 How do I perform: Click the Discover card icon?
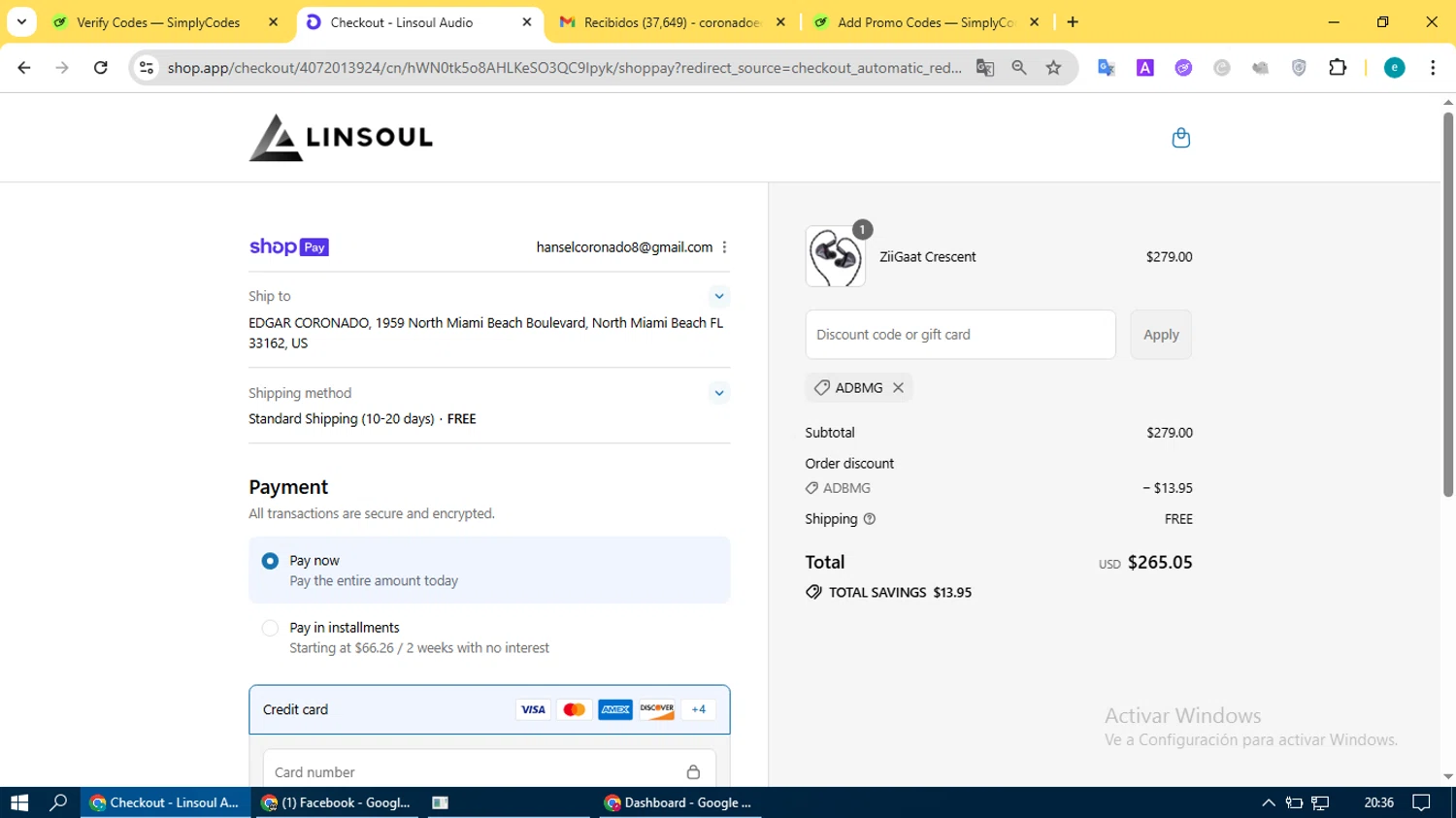657,709
